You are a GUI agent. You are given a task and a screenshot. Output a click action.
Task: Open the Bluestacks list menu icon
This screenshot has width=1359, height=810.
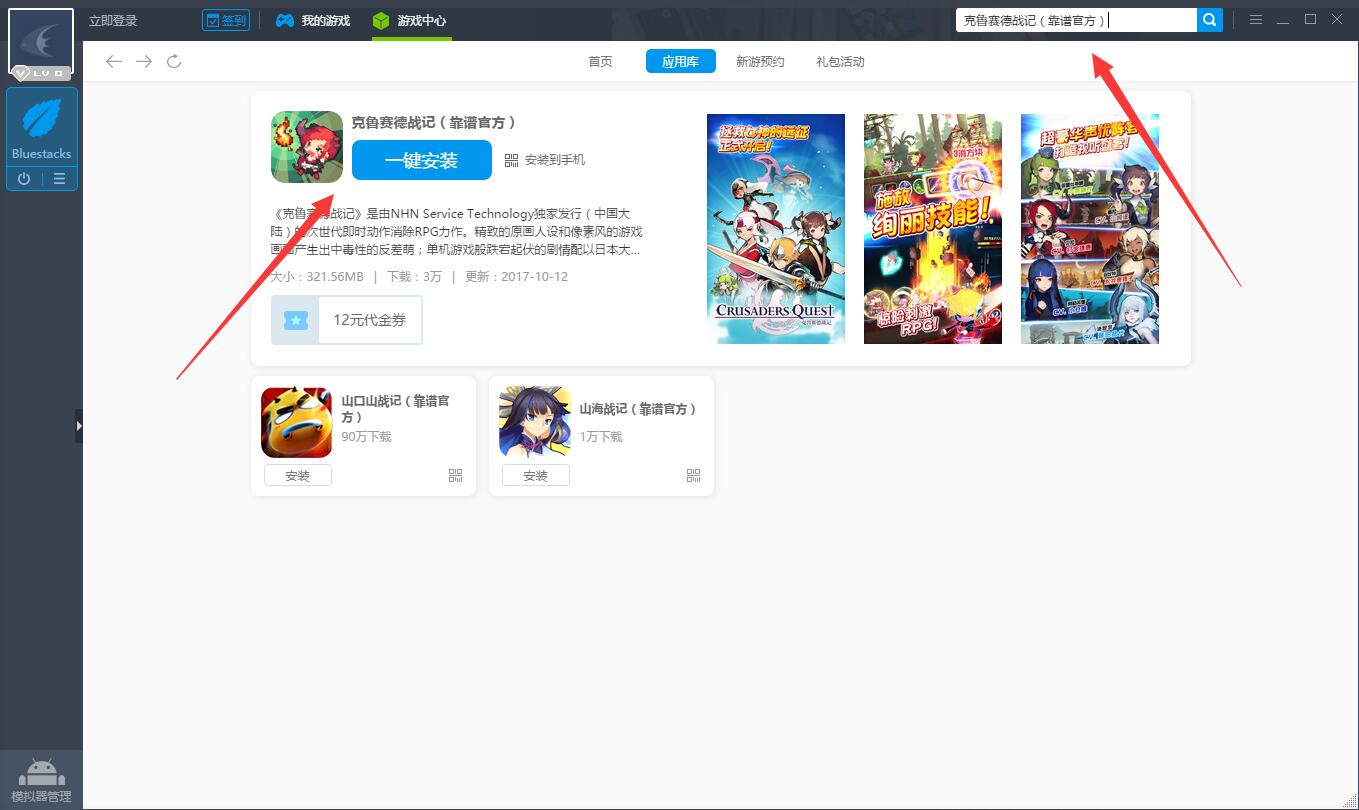click(59, 179)
